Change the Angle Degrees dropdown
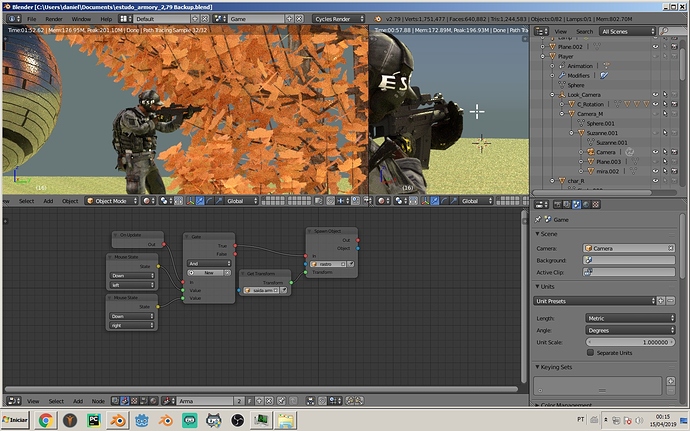This screenshot has width=690, height=431. tap(630, 330)
